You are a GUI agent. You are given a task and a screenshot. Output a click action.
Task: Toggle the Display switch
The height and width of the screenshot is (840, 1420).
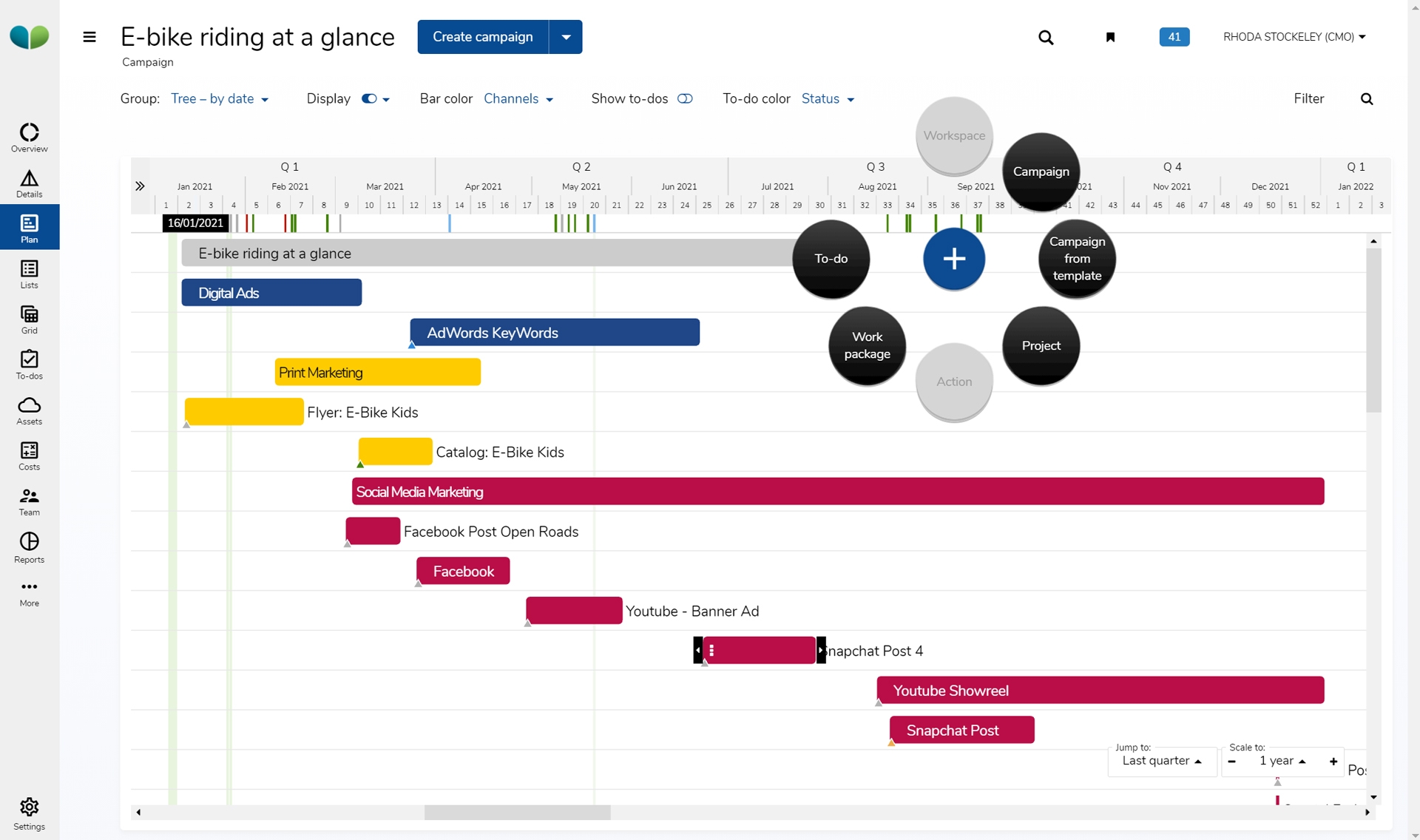(x=369, y=99)
